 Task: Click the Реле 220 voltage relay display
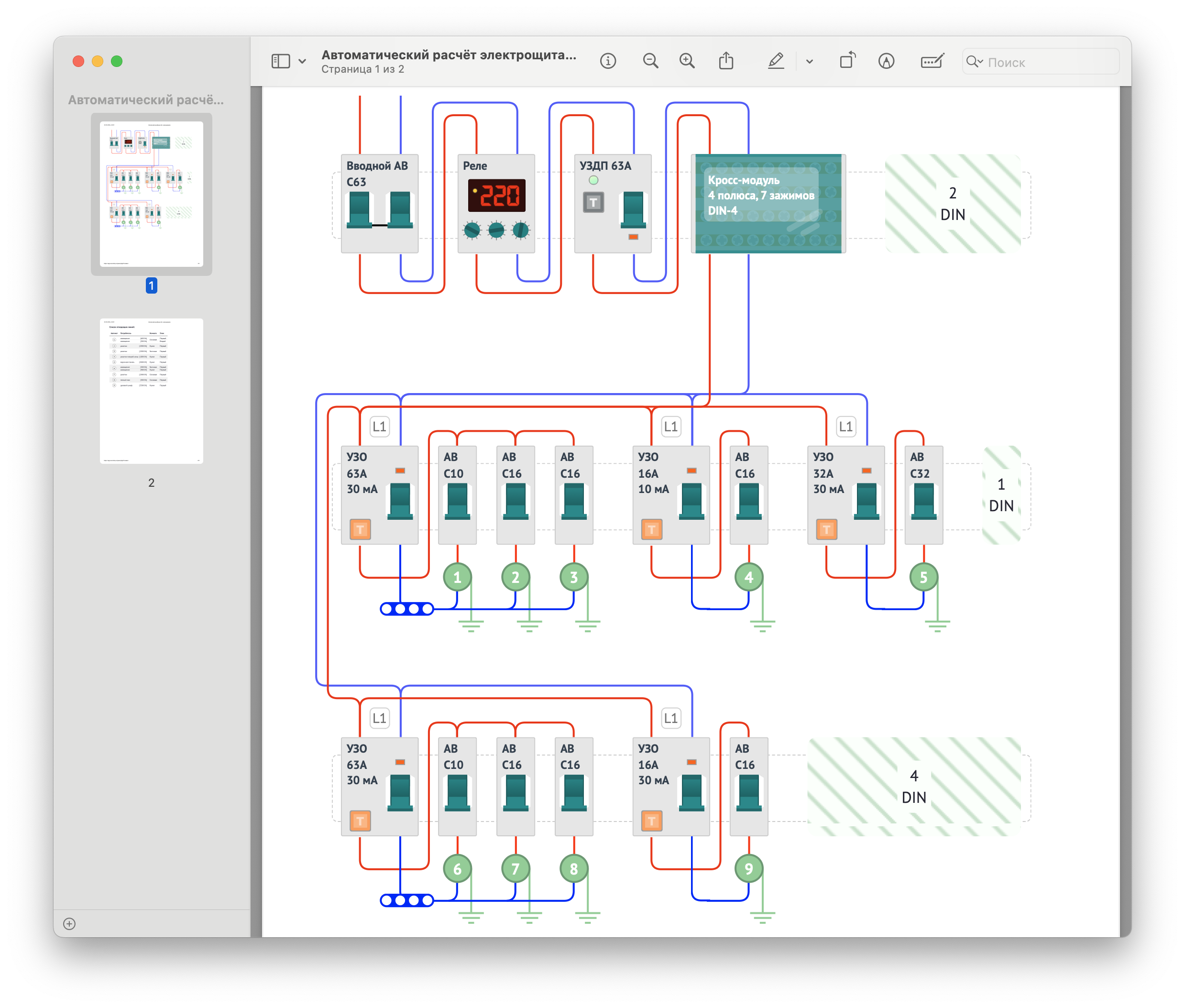click(x=496, y=196)
